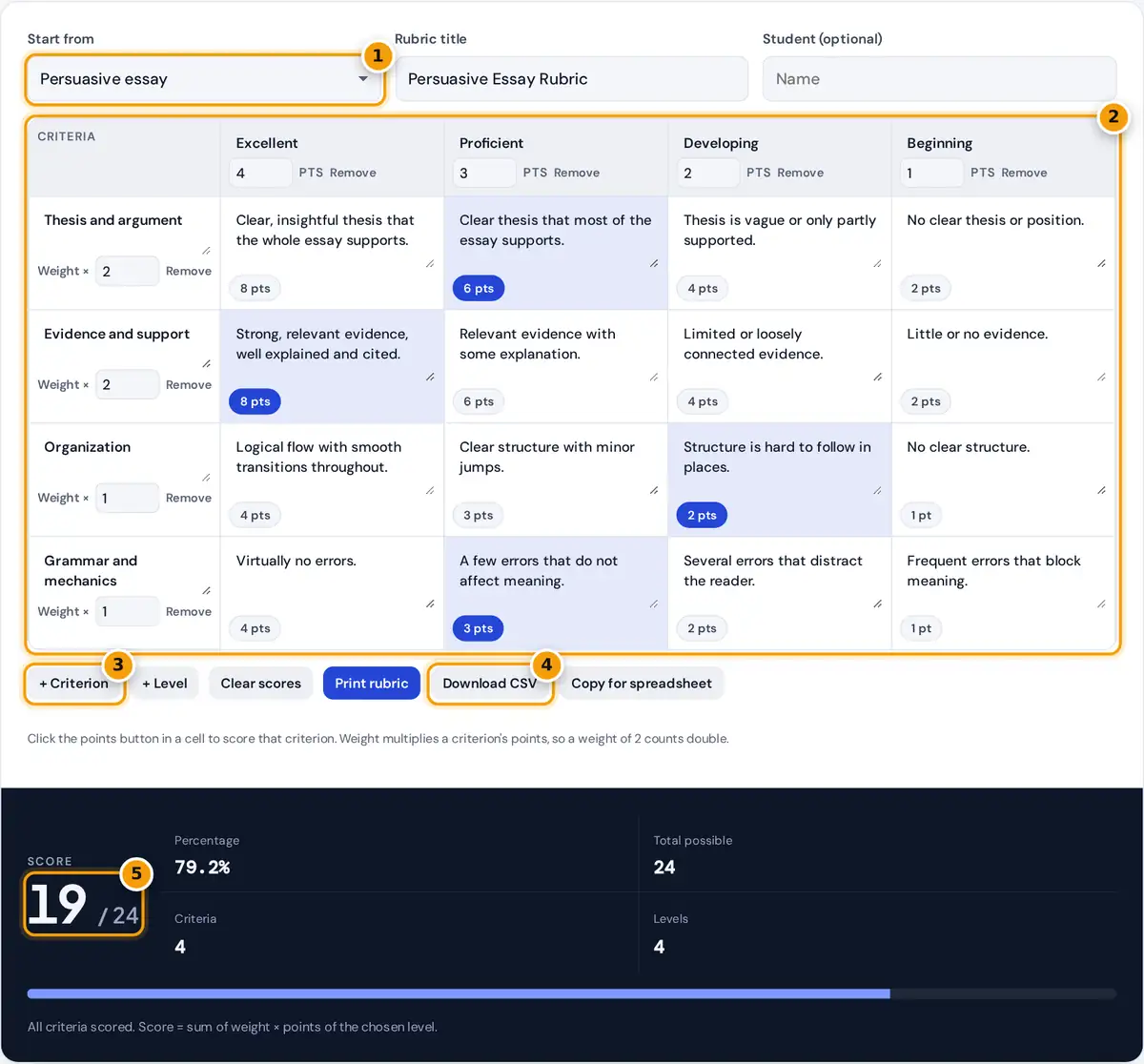
Task: Download the rubric as CSV
Action: click(x=490, y=683)
